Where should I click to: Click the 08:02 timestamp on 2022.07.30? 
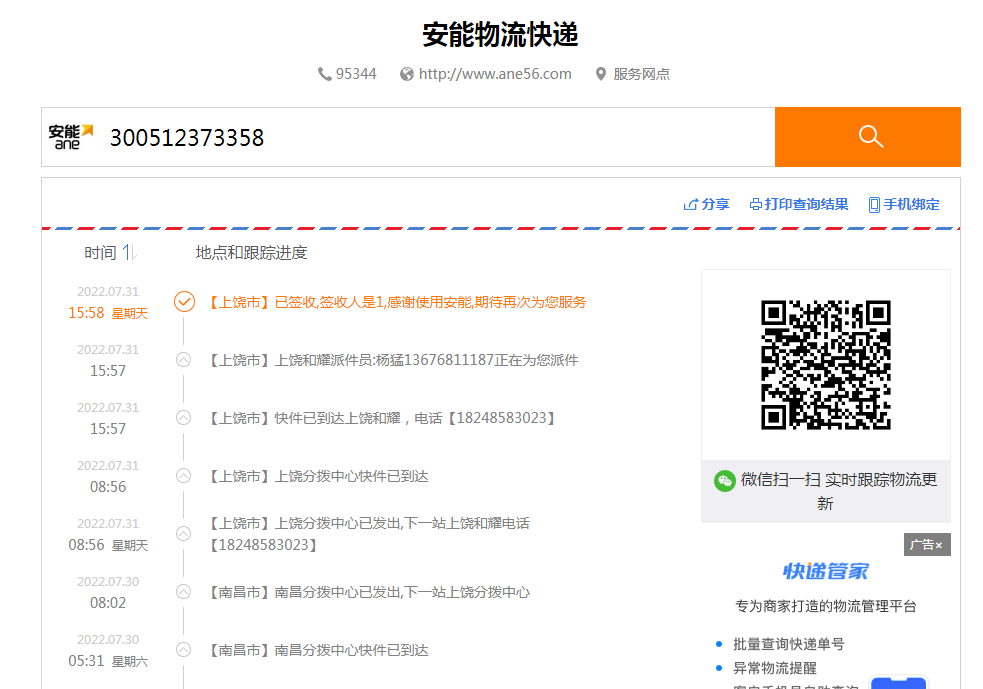(x=108, y=603)
